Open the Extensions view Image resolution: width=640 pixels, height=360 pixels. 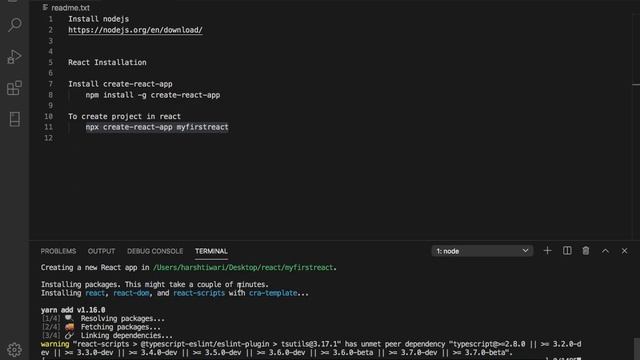pos(15,88)
